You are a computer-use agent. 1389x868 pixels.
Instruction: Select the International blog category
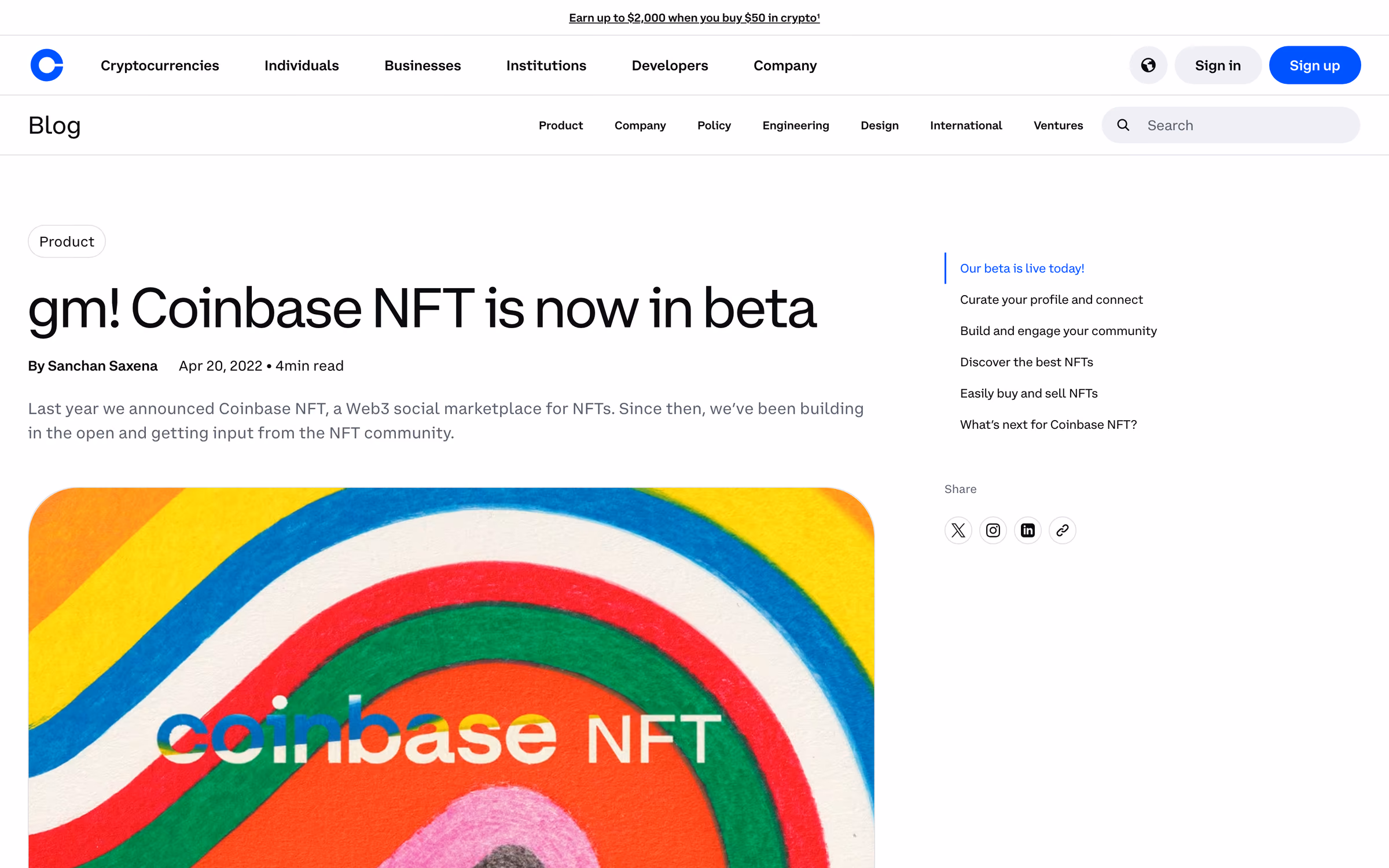(966, 126)
